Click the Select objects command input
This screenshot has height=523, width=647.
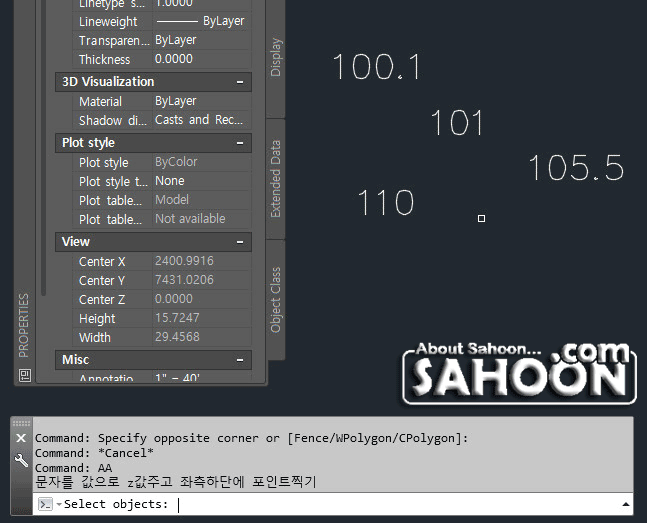click(x=400, y=504)
